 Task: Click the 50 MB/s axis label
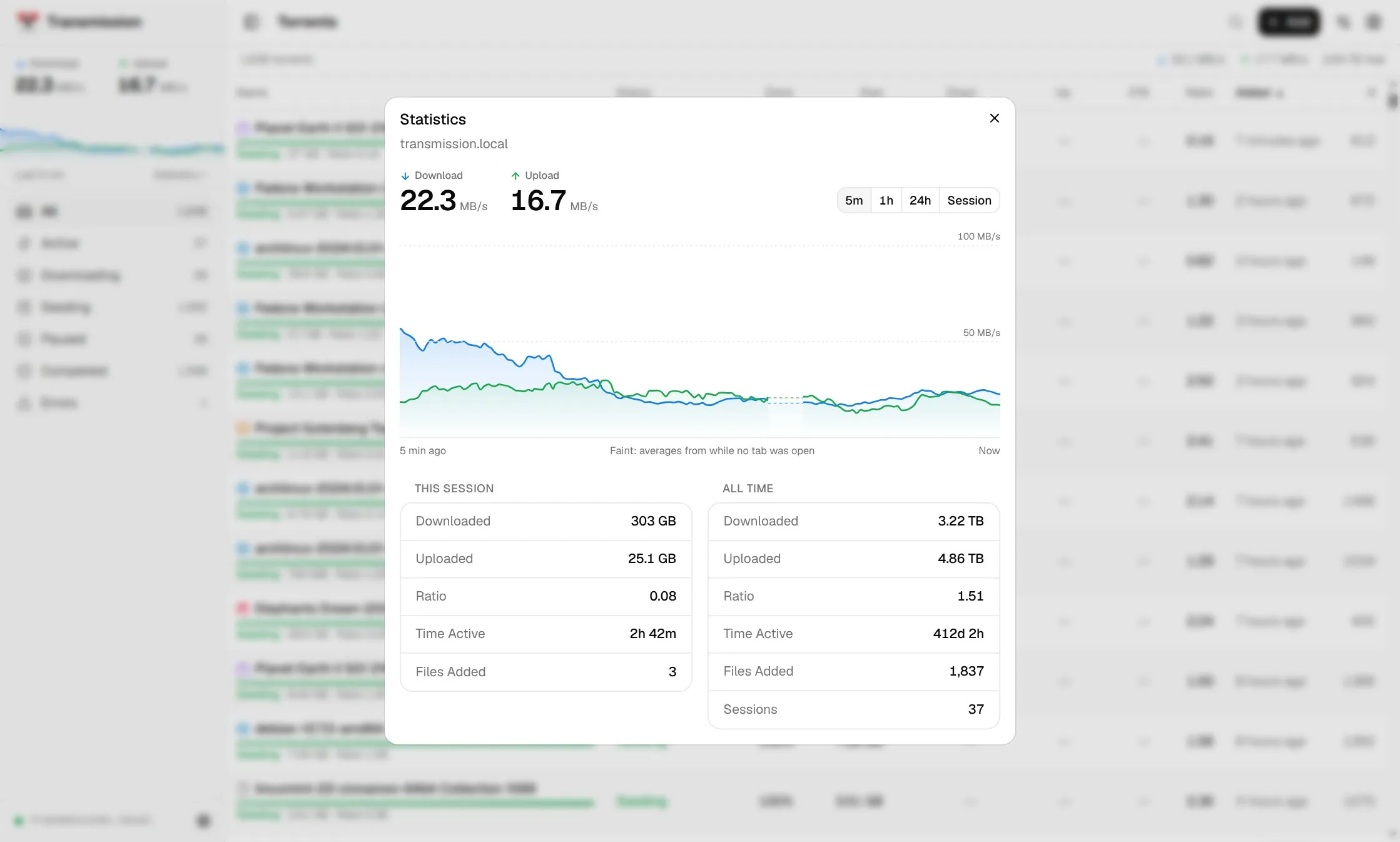point(981,333)
